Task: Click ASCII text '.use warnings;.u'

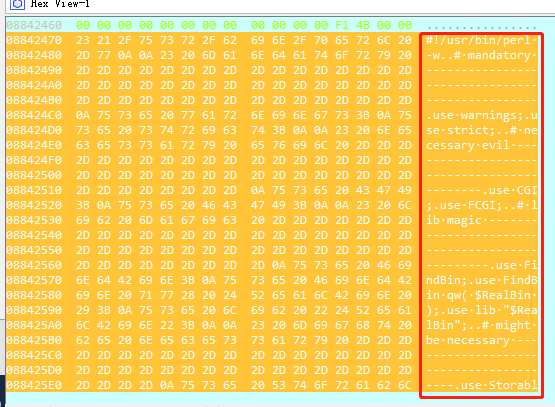Action: click(x=481, y=115)
